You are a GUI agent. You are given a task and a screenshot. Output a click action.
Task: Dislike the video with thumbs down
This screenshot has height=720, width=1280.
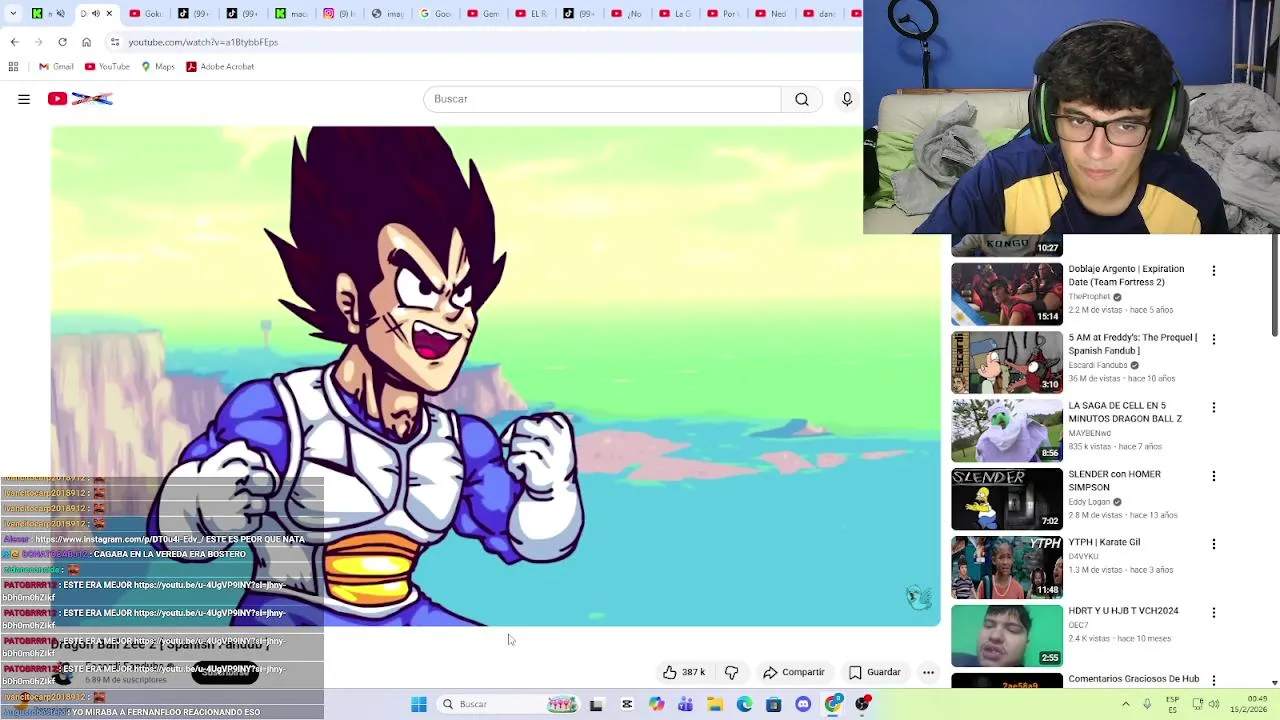pyautogui.click(x=731, y=672)
